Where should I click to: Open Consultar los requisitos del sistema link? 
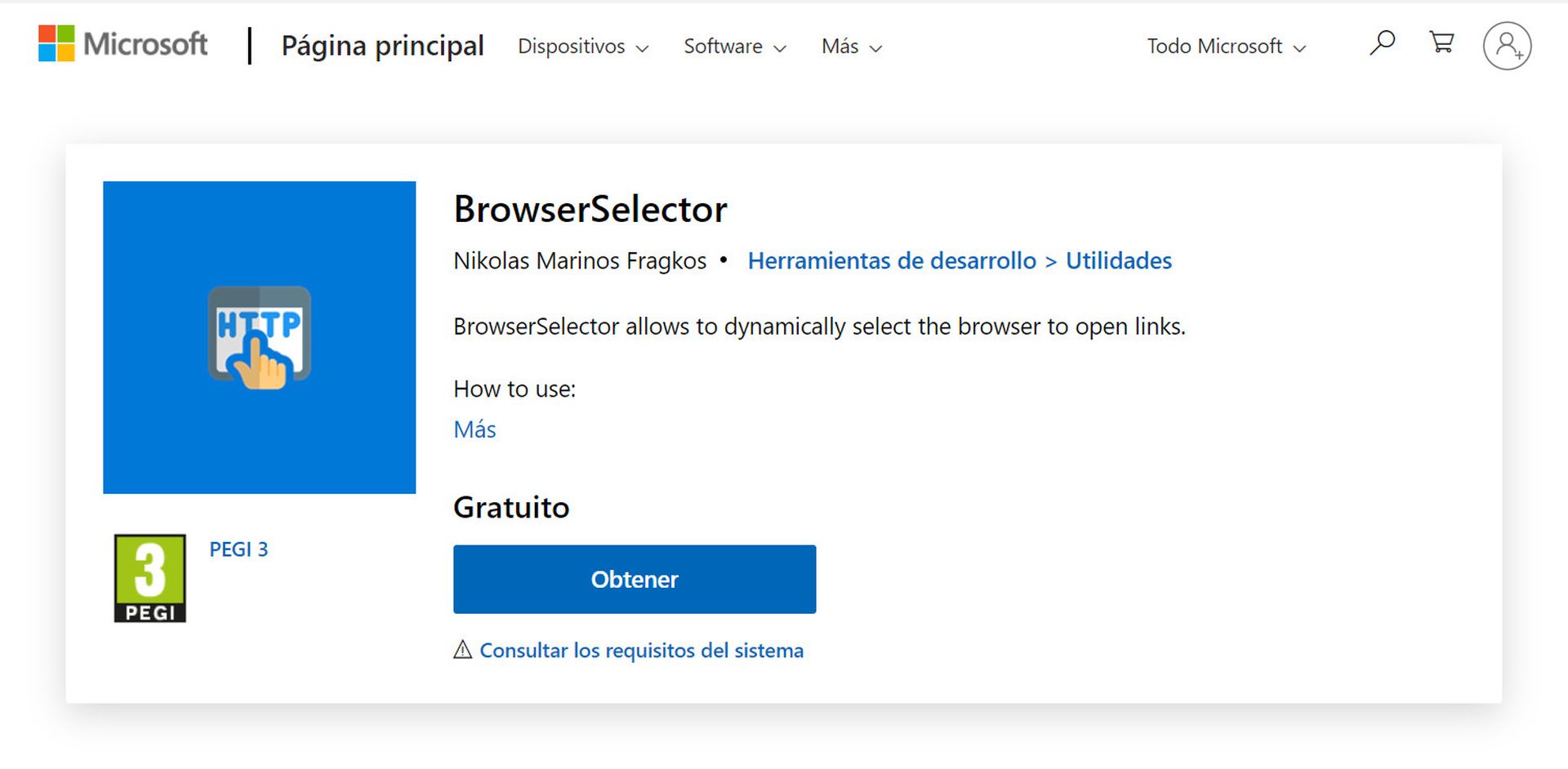coord(642,650)
